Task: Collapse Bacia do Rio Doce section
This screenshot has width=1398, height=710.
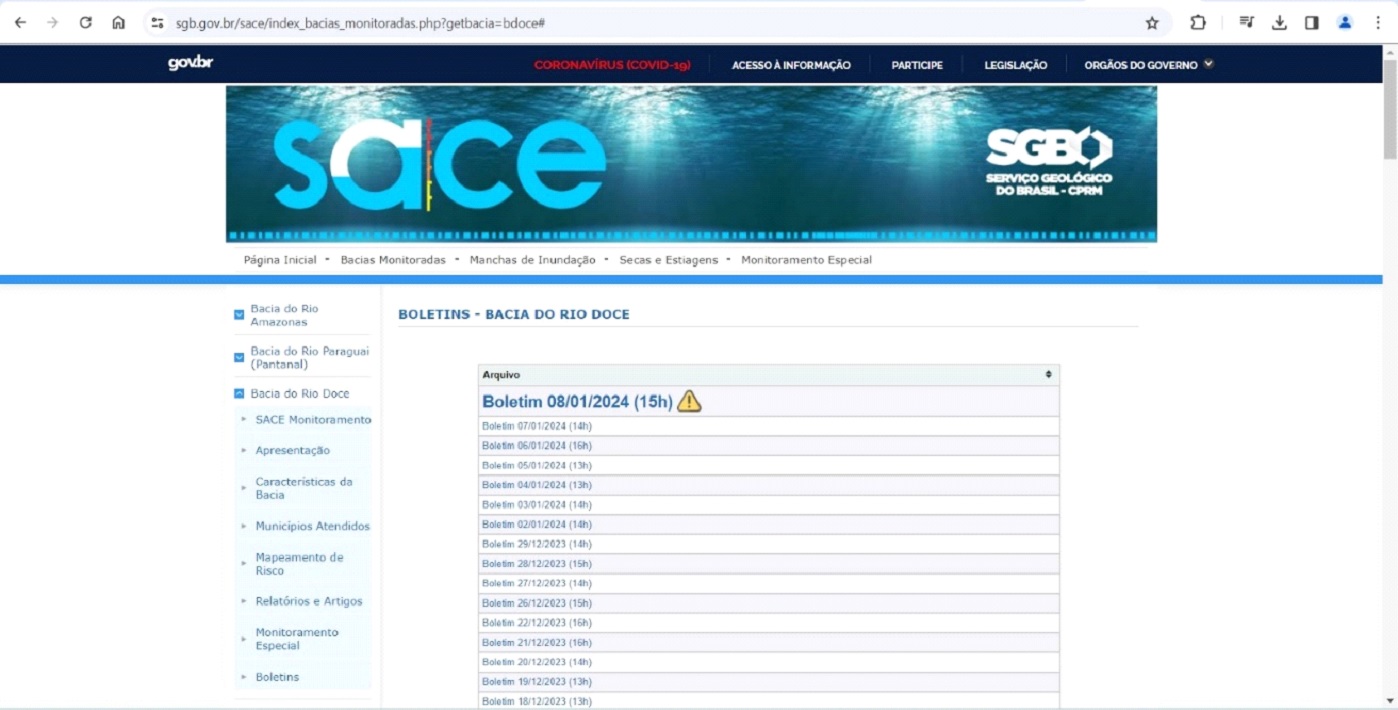Action: (x=239, y=394)
